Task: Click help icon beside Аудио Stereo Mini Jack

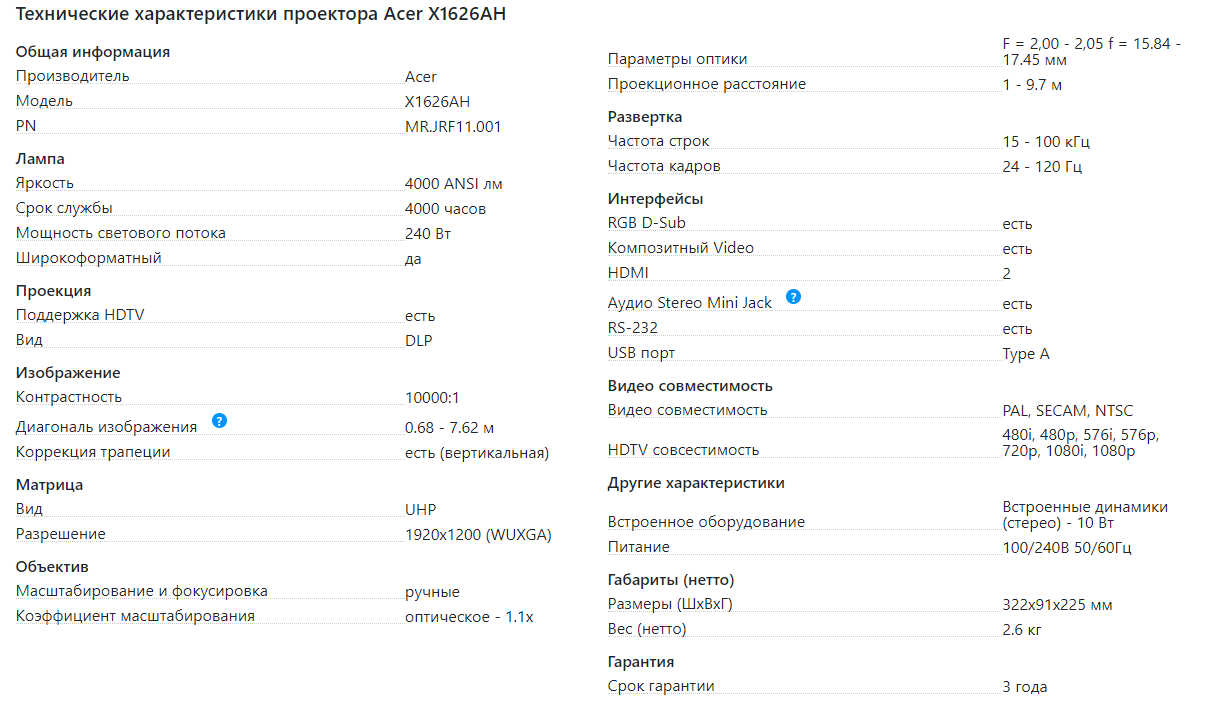Action: 793,297
